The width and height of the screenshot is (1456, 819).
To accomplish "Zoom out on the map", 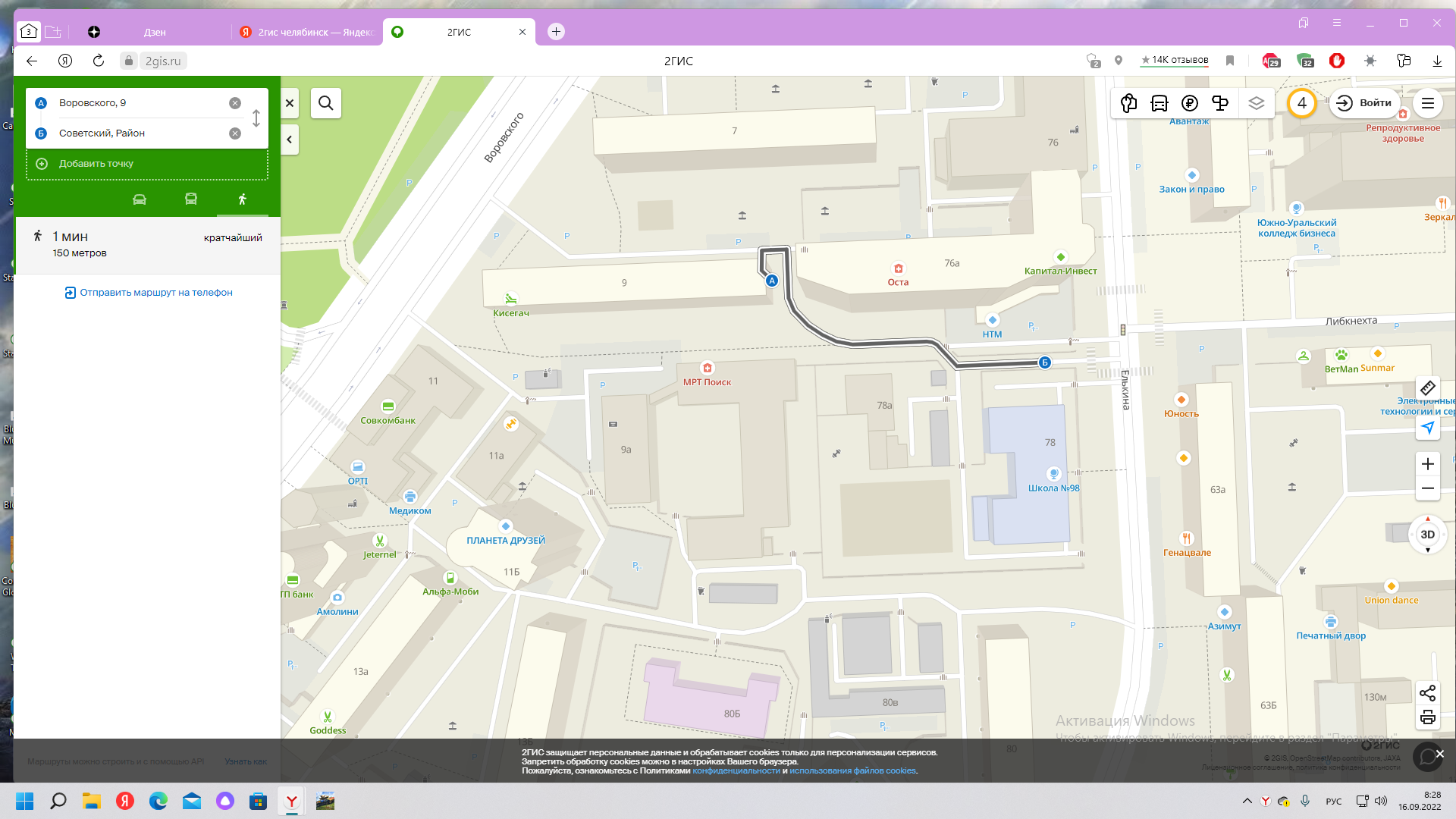I will click(x=1428, y=488).
